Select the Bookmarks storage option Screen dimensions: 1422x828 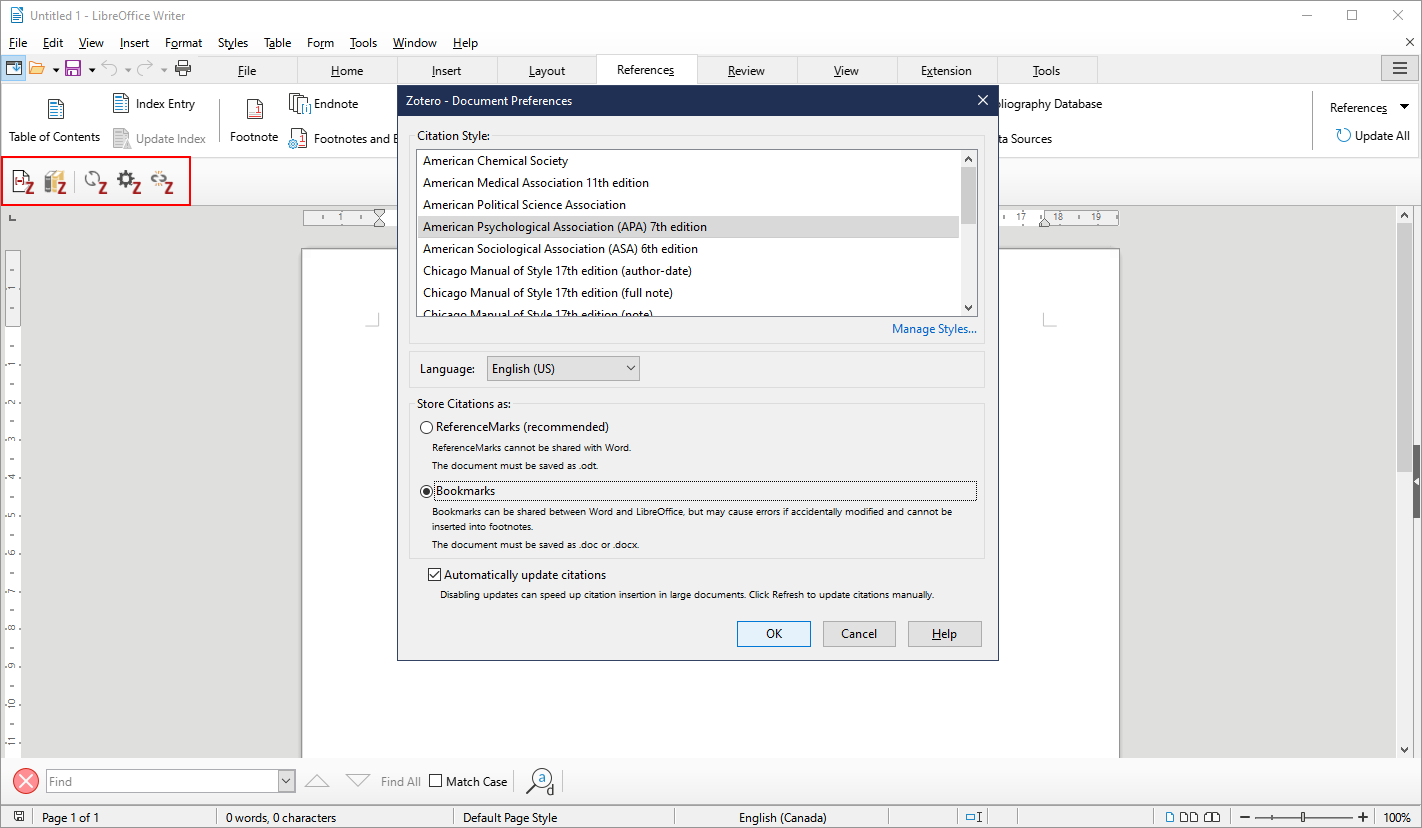tap(427, 491)
